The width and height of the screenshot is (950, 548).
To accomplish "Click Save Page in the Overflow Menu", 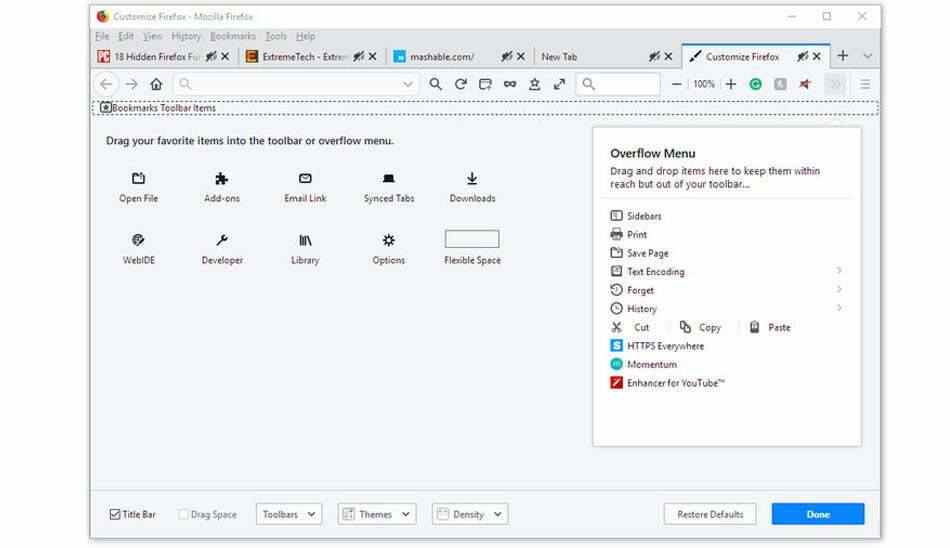I will pyautogui.click(x=639, y=253).
